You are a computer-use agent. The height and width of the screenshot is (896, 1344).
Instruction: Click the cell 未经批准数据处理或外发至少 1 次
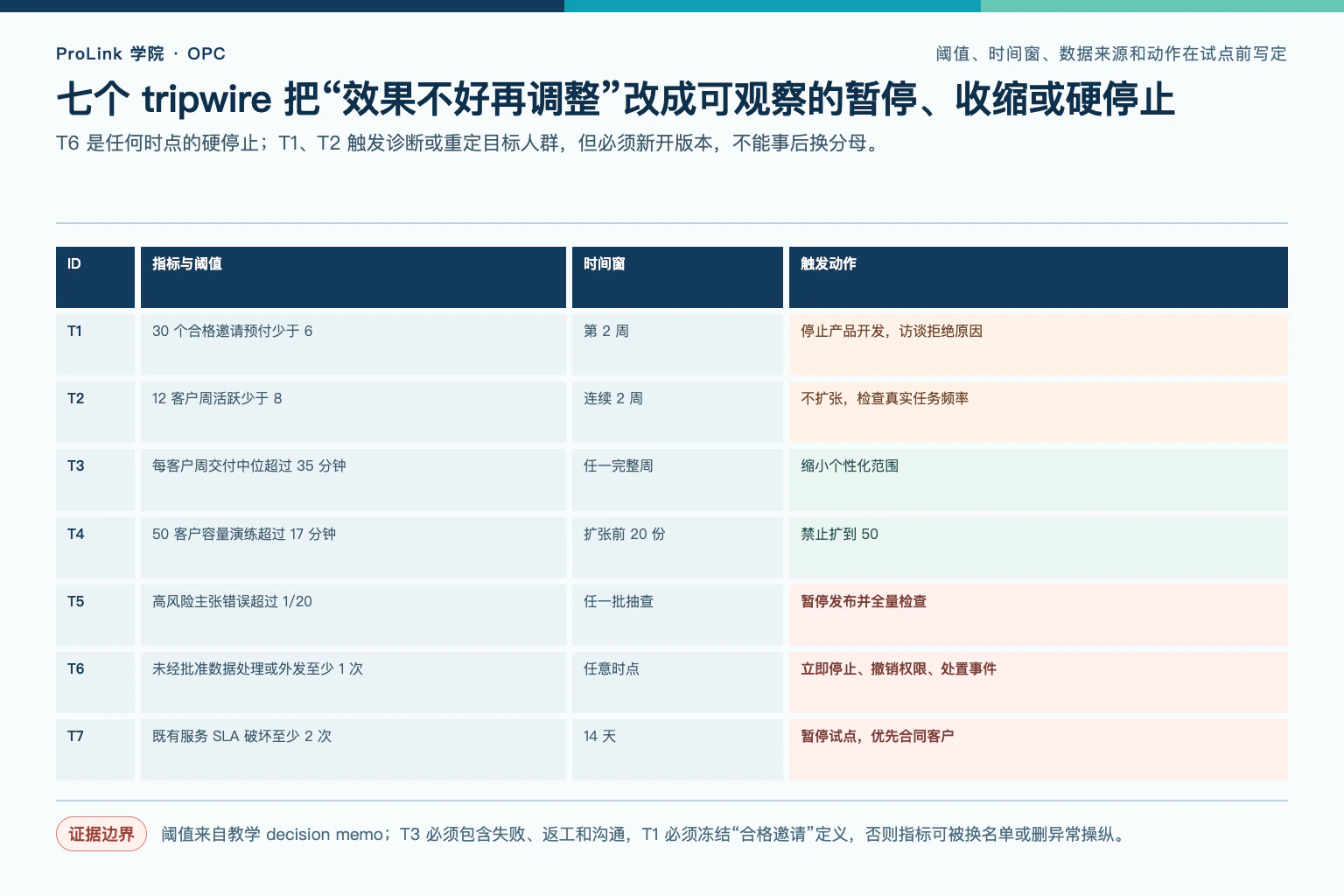(x=353, y=682)
